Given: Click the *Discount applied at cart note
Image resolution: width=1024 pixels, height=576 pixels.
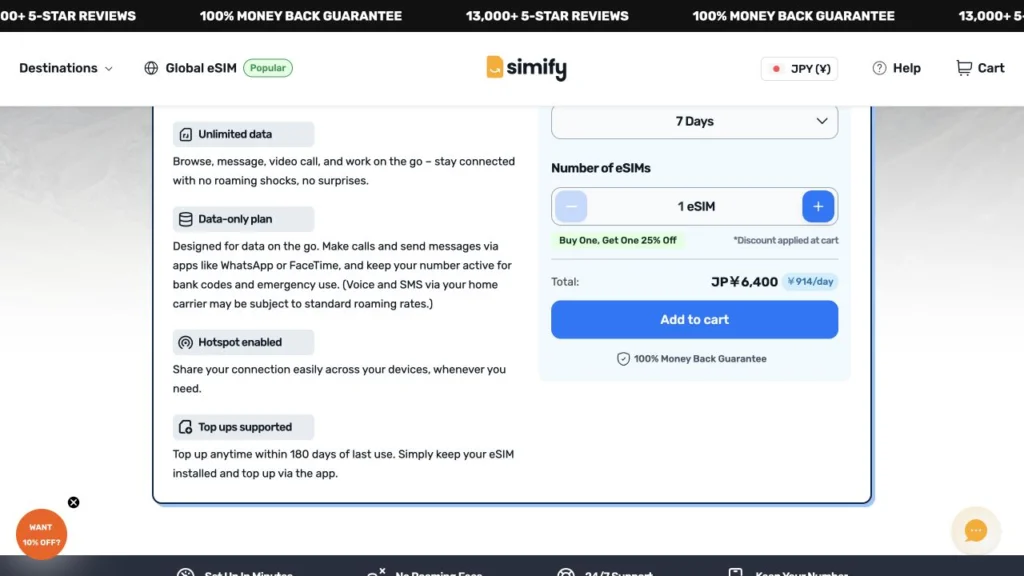Looking at the screenshot, I should coord(785,240).
